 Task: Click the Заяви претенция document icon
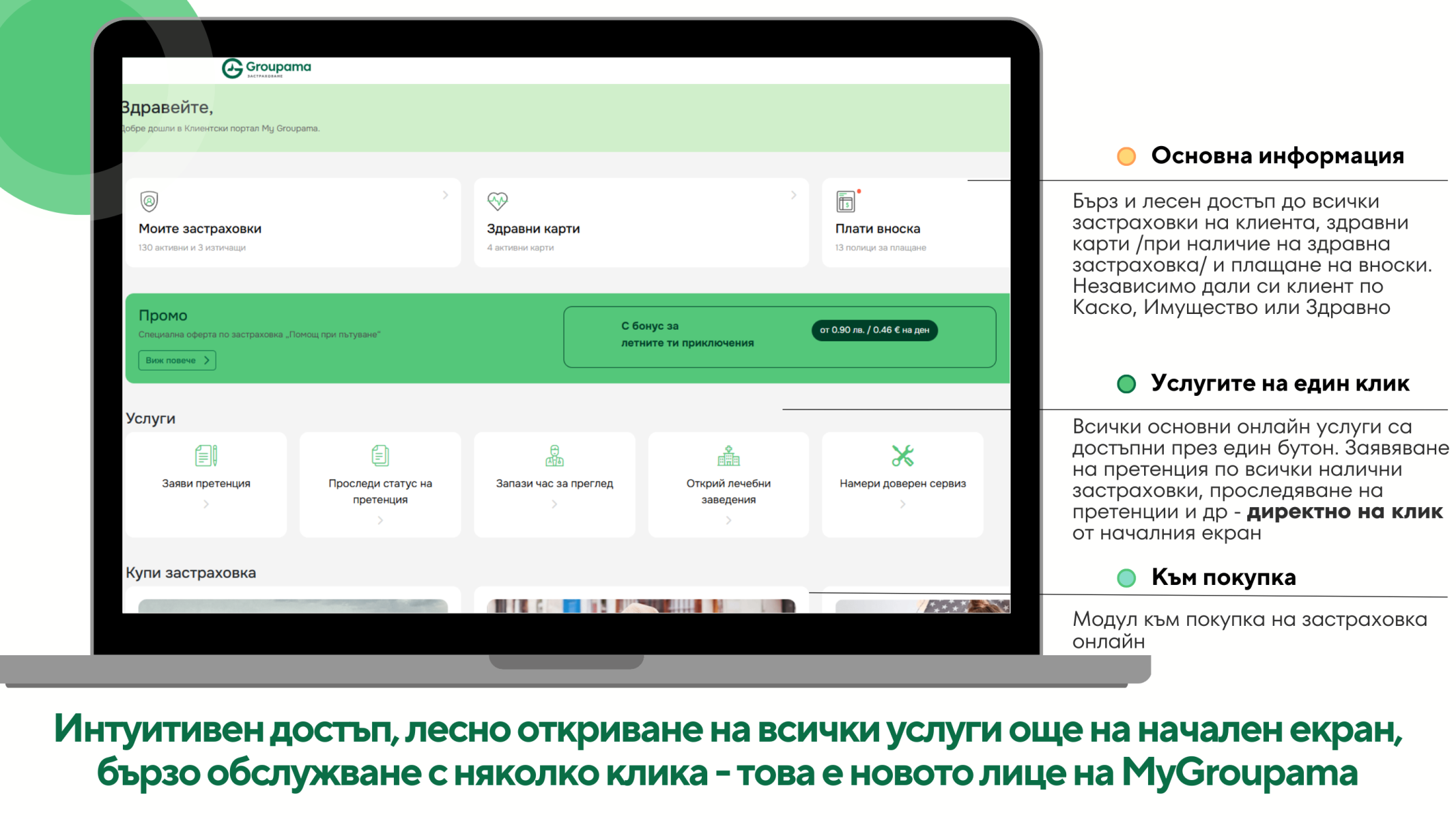[x=205, y=455]
